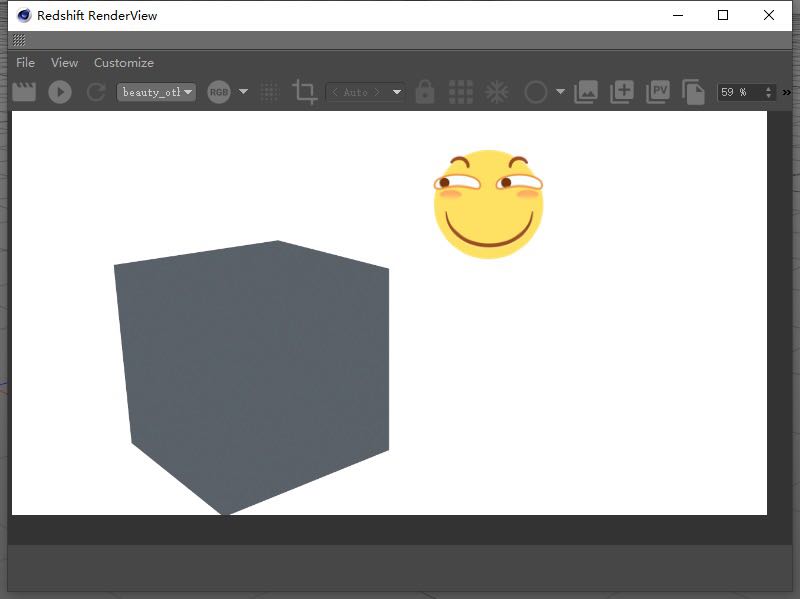
Task: Click the refresh render icon
Action: click(x=96, y=92)
